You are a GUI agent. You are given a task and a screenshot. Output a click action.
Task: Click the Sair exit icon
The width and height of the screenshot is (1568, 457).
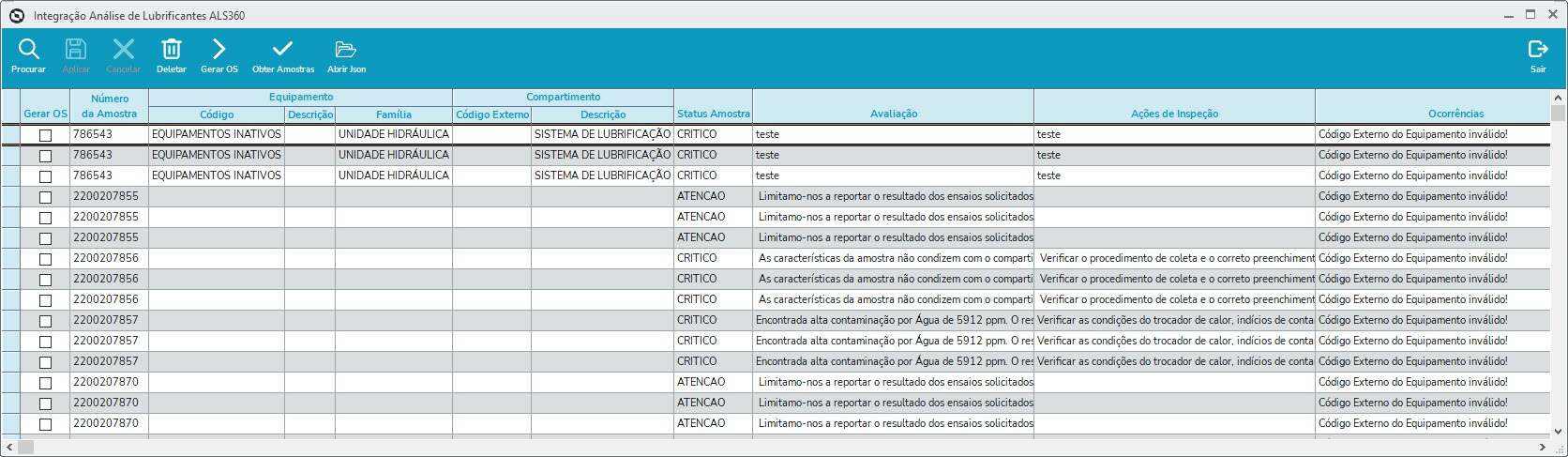[x=1538, y=50]
